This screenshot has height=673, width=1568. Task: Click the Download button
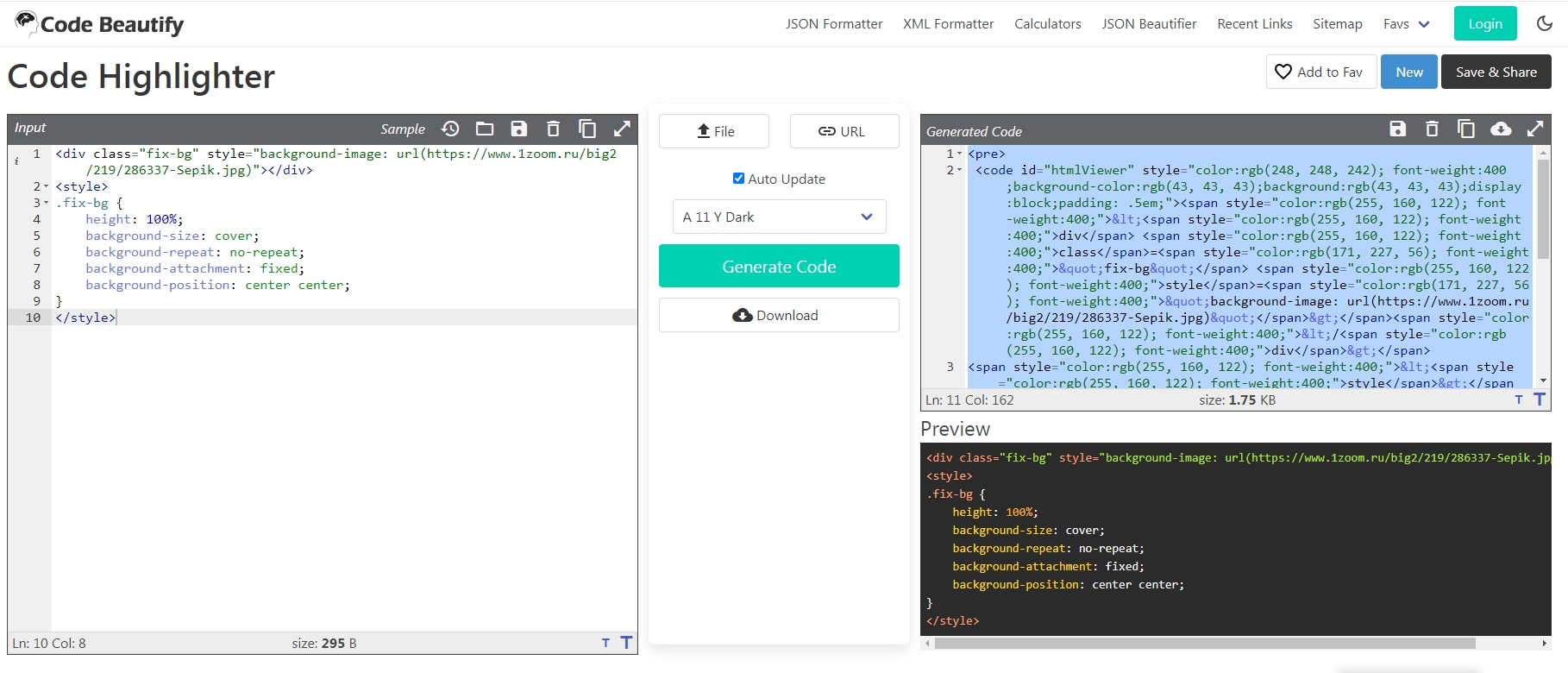click(x=779, y=315)
